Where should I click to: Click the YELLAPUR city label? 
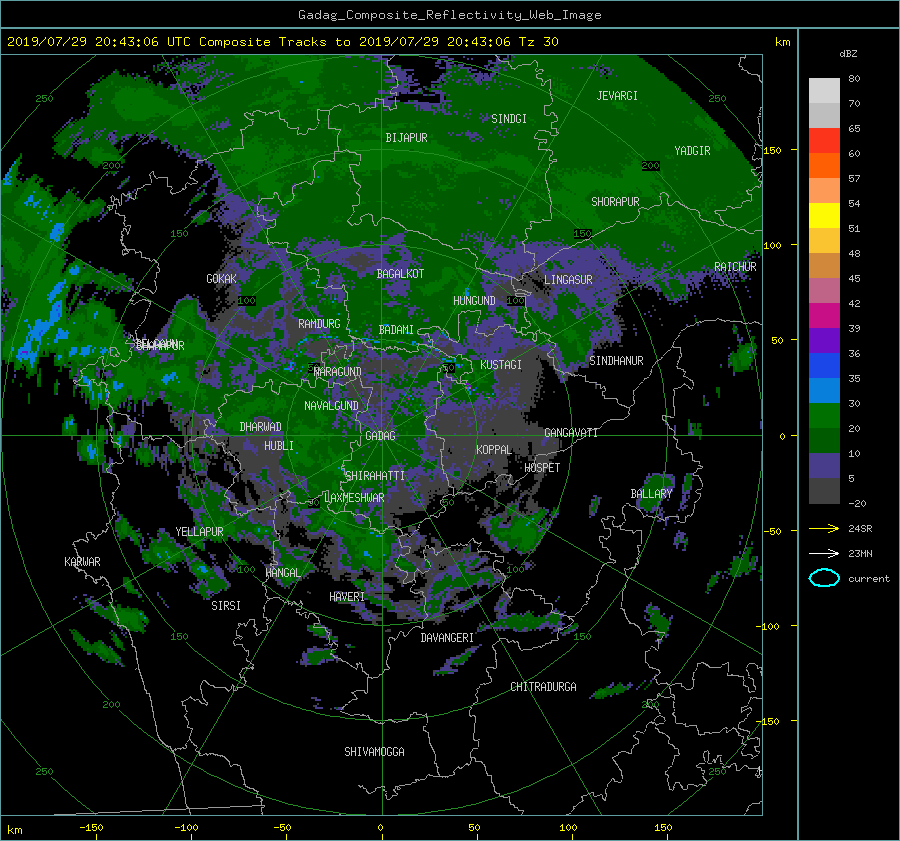pos(199,532)
